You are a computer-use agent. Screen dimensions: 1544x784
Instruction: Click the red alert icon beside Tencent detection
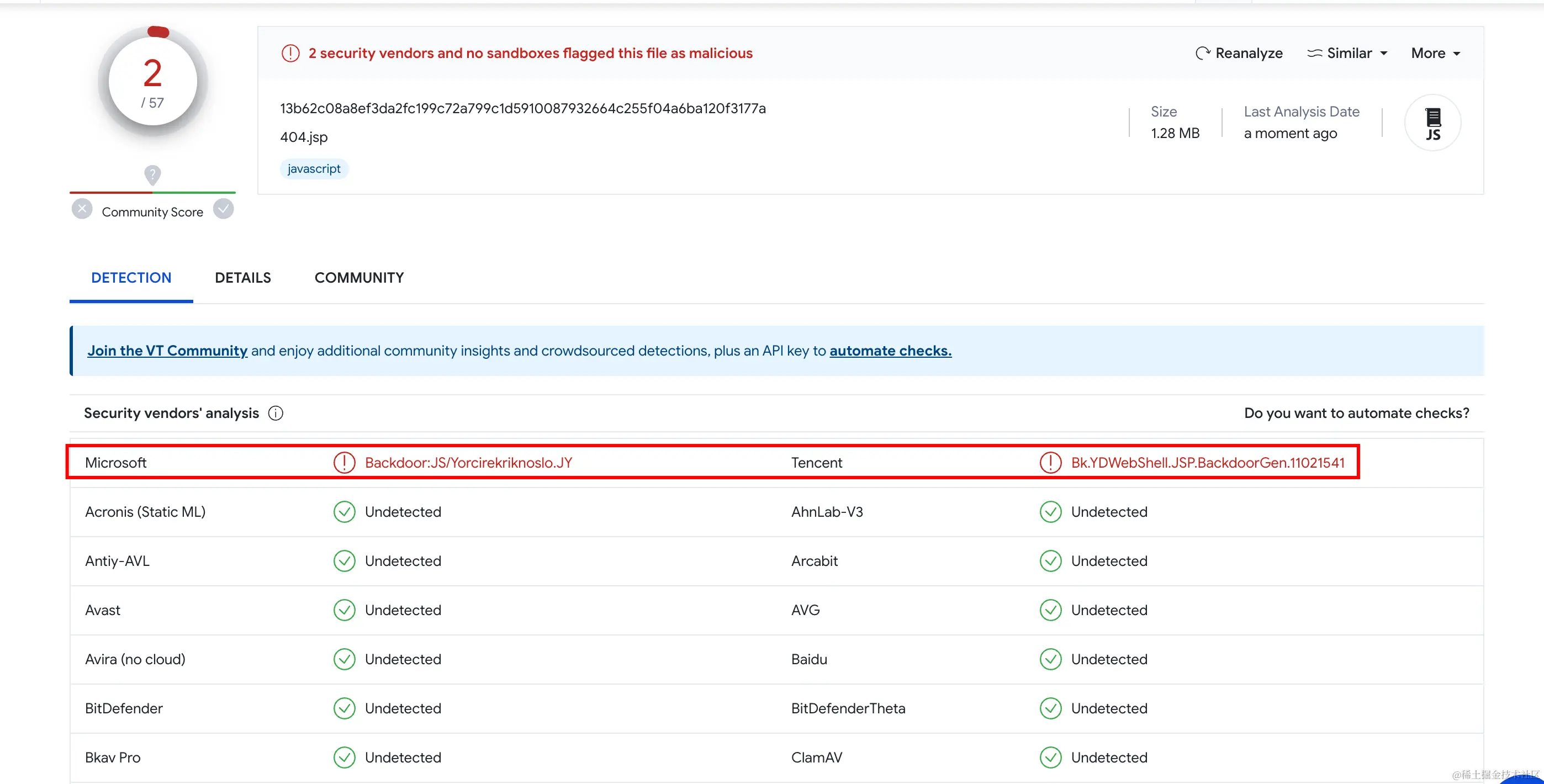[x=1050, y=462]
